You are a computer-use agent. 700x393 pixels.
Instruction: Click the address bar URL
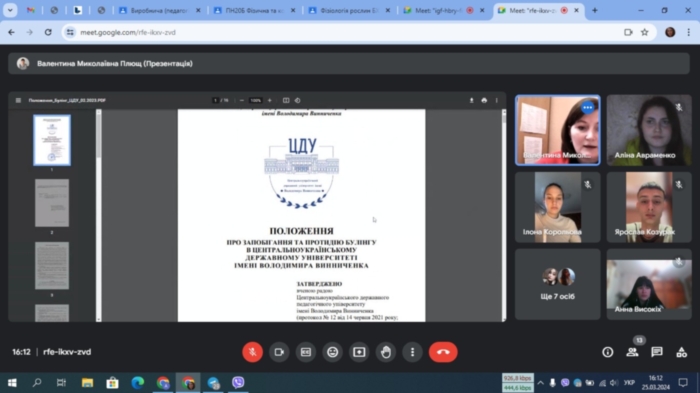(128, 32)
